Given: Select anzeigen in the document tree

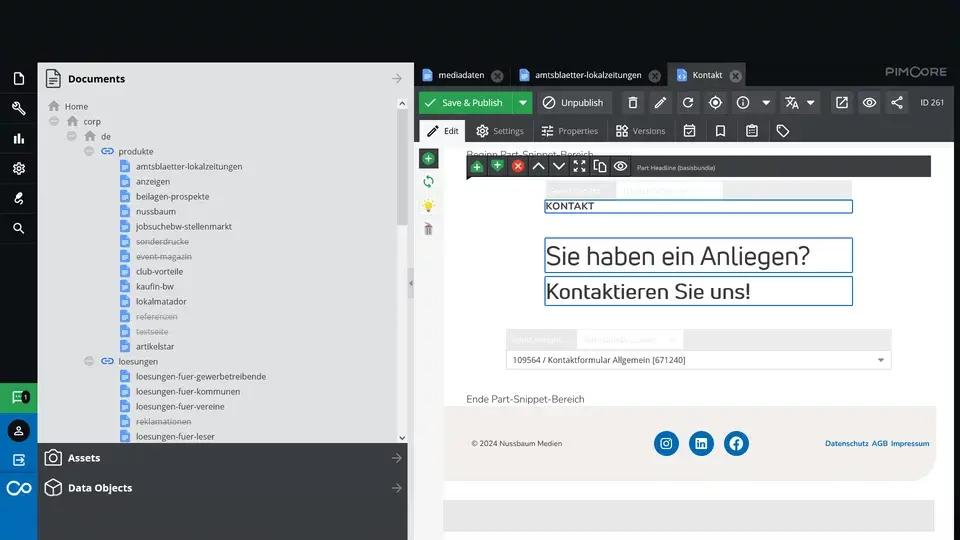Looking at the screenshot, I should point(153,181).
